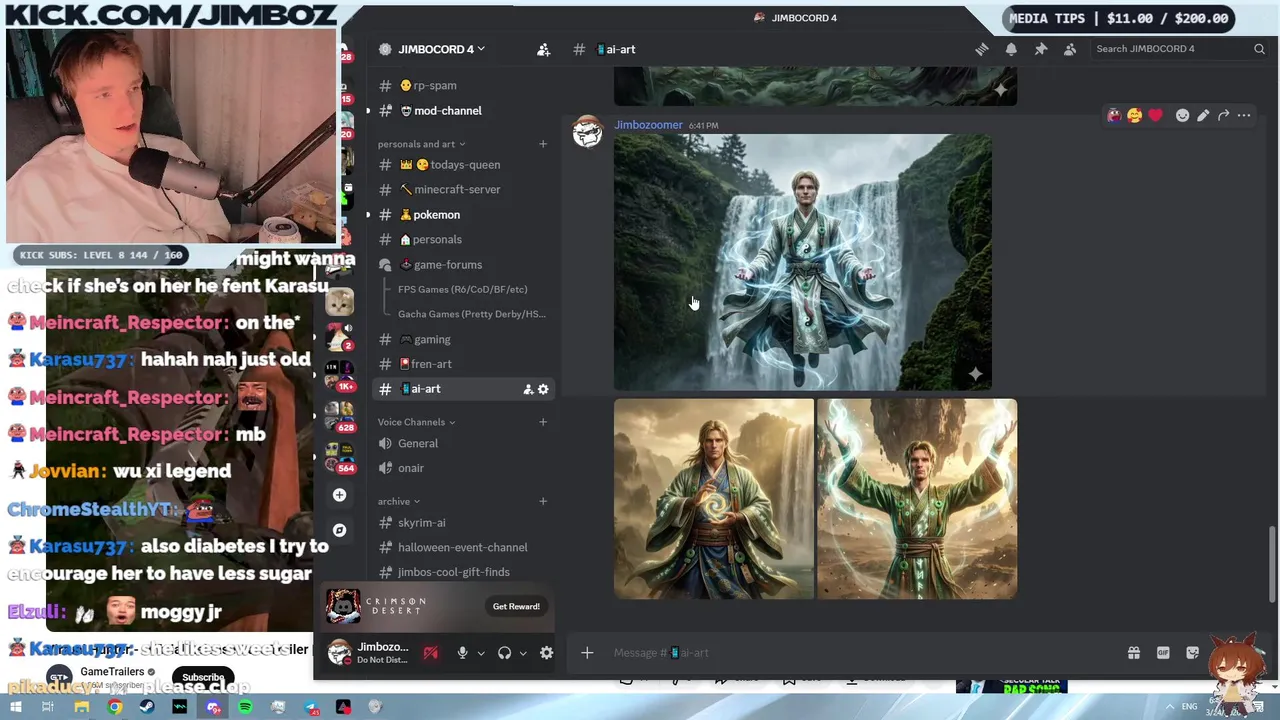The height and width of the screenshot is (720, 1280).
Task: Collapse the archive category
Action: click(398, 501)
